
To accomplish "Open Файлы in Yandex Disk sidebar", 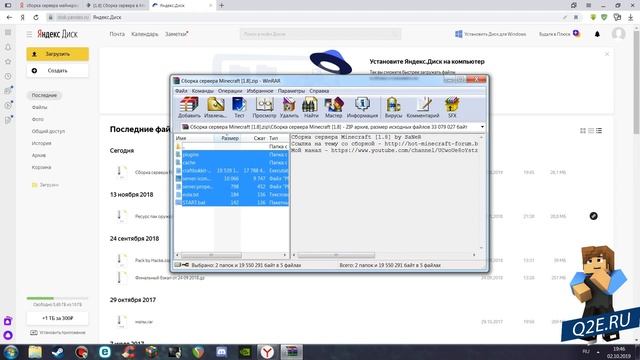I will pyautogui.click(x=40, y=107).
